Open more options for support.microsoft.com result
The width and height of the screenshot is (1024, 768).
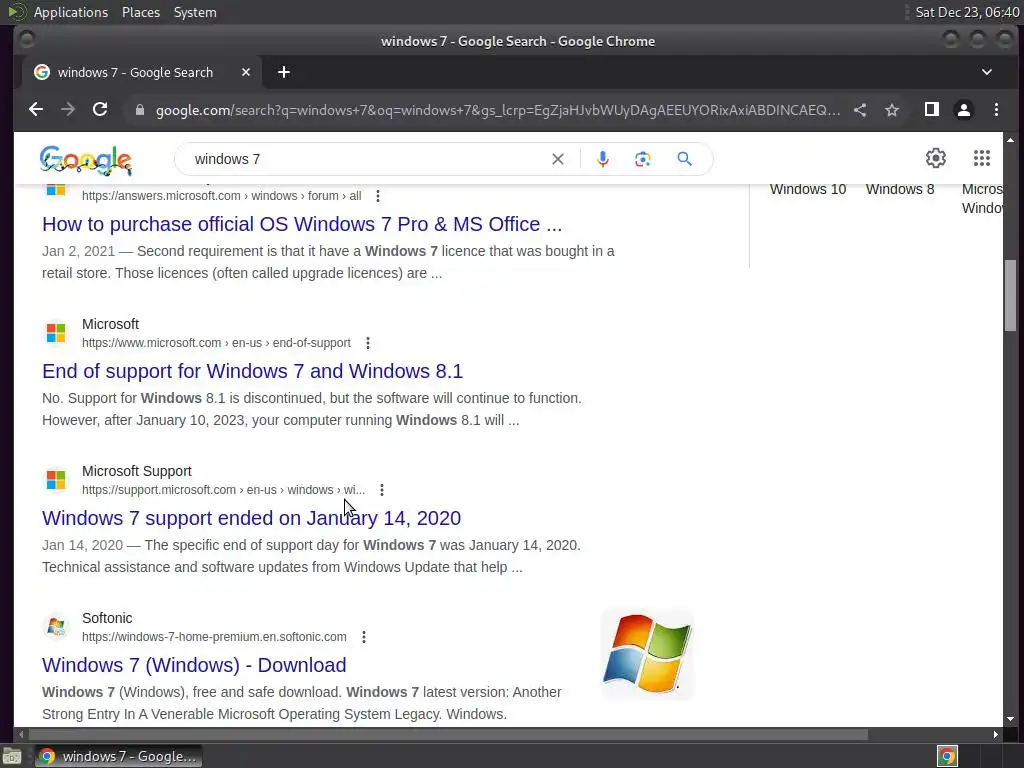click(382, 490)
